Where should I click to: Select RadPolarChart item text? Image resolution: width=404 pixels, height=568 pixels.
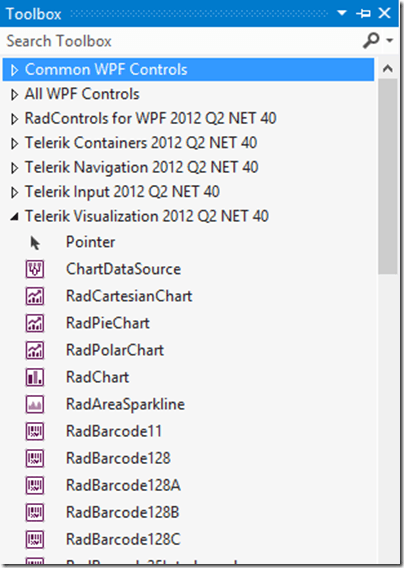115,350
